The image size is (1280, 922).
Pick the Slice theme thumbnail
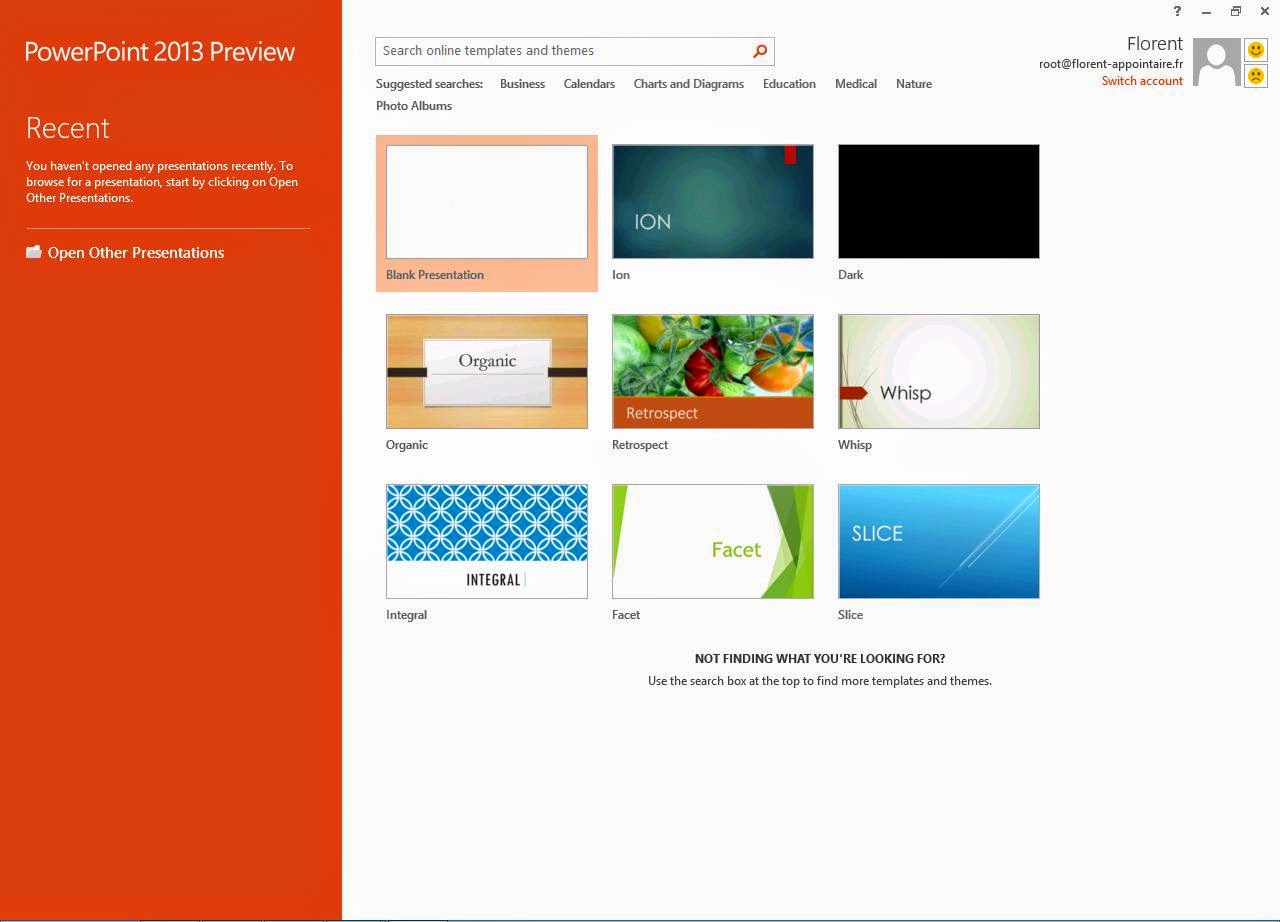[939, 542]
